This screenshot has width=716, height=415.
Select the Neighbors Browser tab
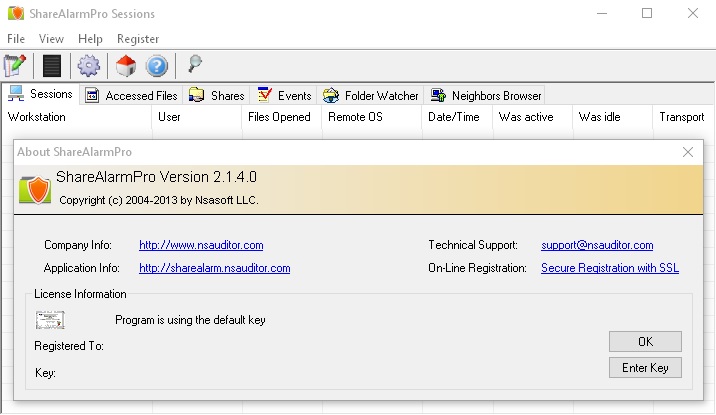pos(486,96)
